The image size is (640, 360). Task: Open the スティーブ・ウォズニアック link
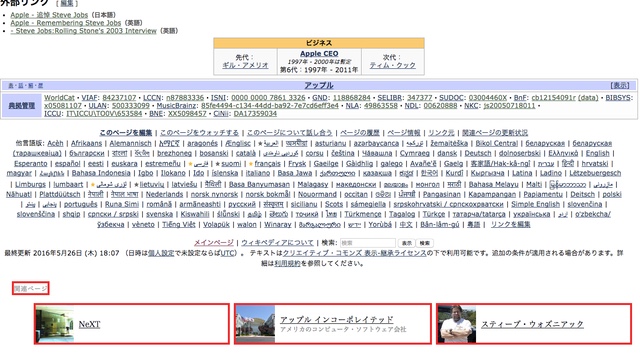pyautogui.click(x=533, y=324)
